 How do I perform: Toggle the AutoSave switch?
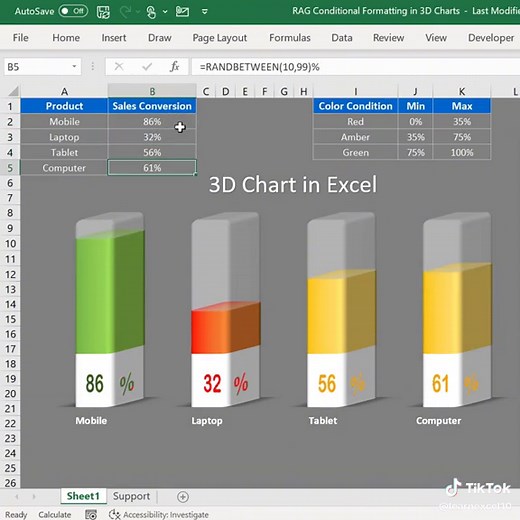[73, 11]
